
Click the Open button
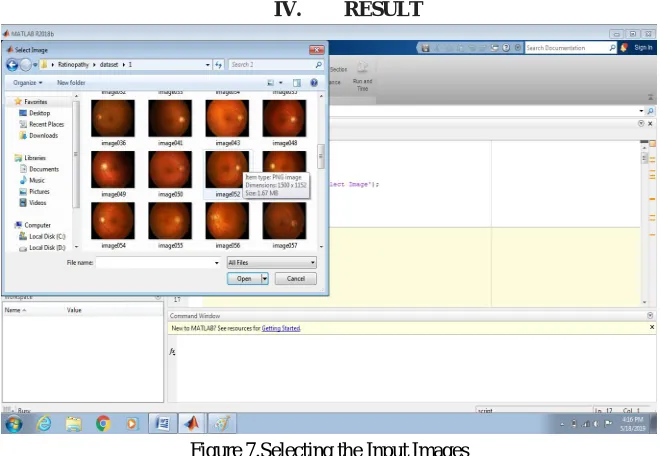(x=244, y=279)
